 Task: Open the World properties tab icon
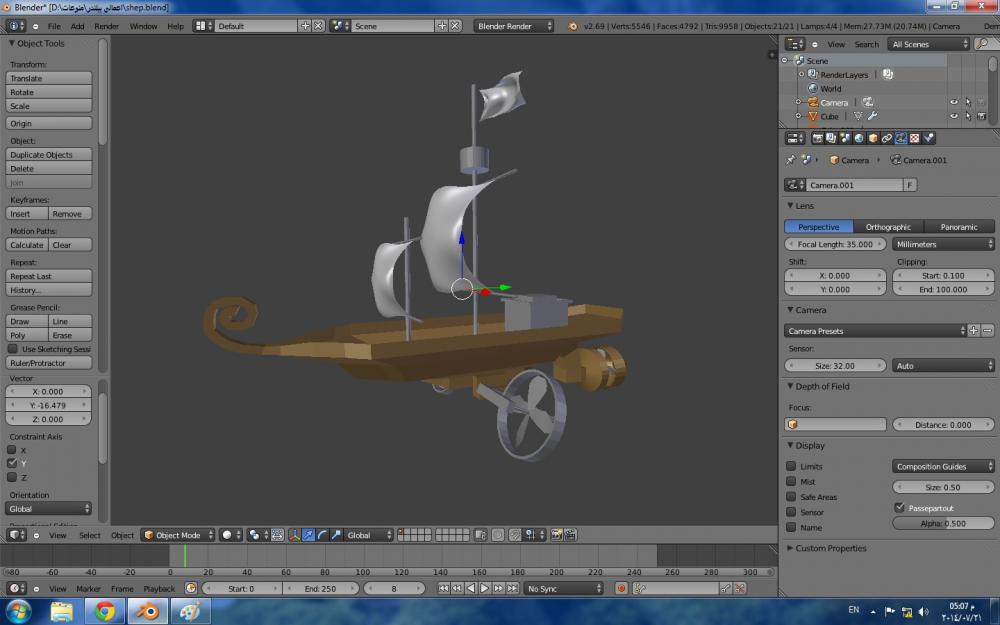859,138
